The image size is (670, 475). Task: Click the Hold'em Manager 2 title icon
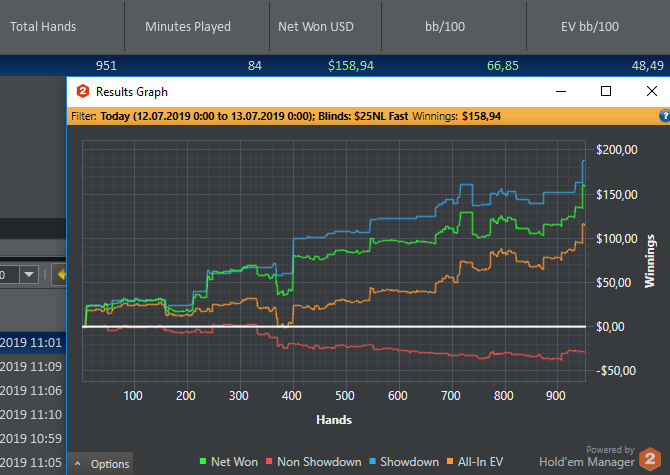point(83,92)
